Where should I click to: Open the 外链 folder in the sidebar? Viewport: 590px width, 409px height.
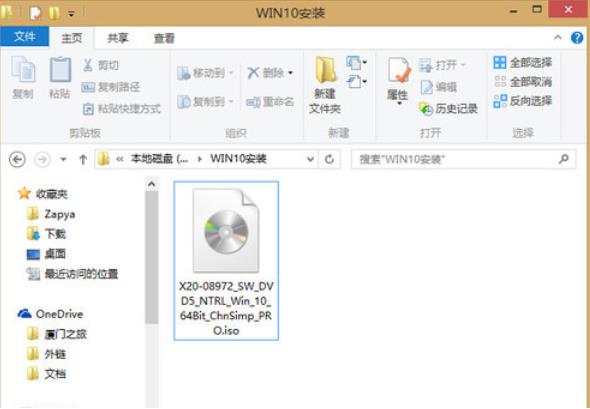click(x=46, y=354)
